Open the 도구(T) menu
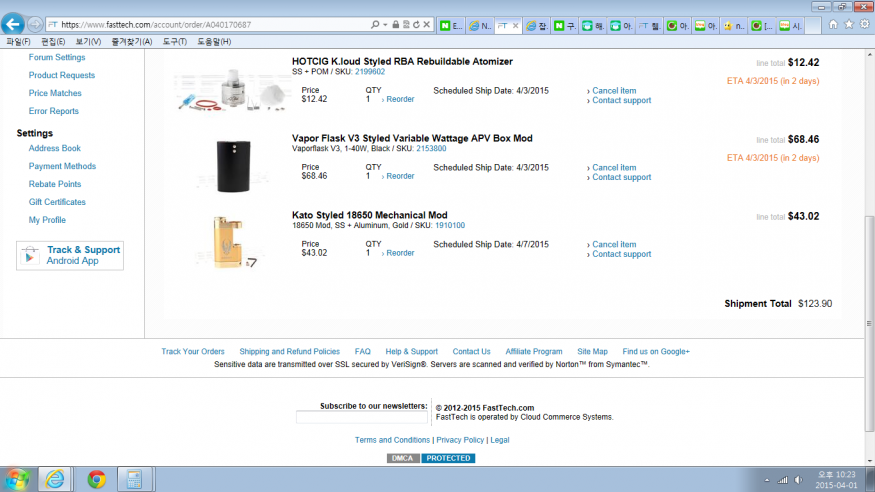Screen dimensions: 875x492 [x=175, y=42]
